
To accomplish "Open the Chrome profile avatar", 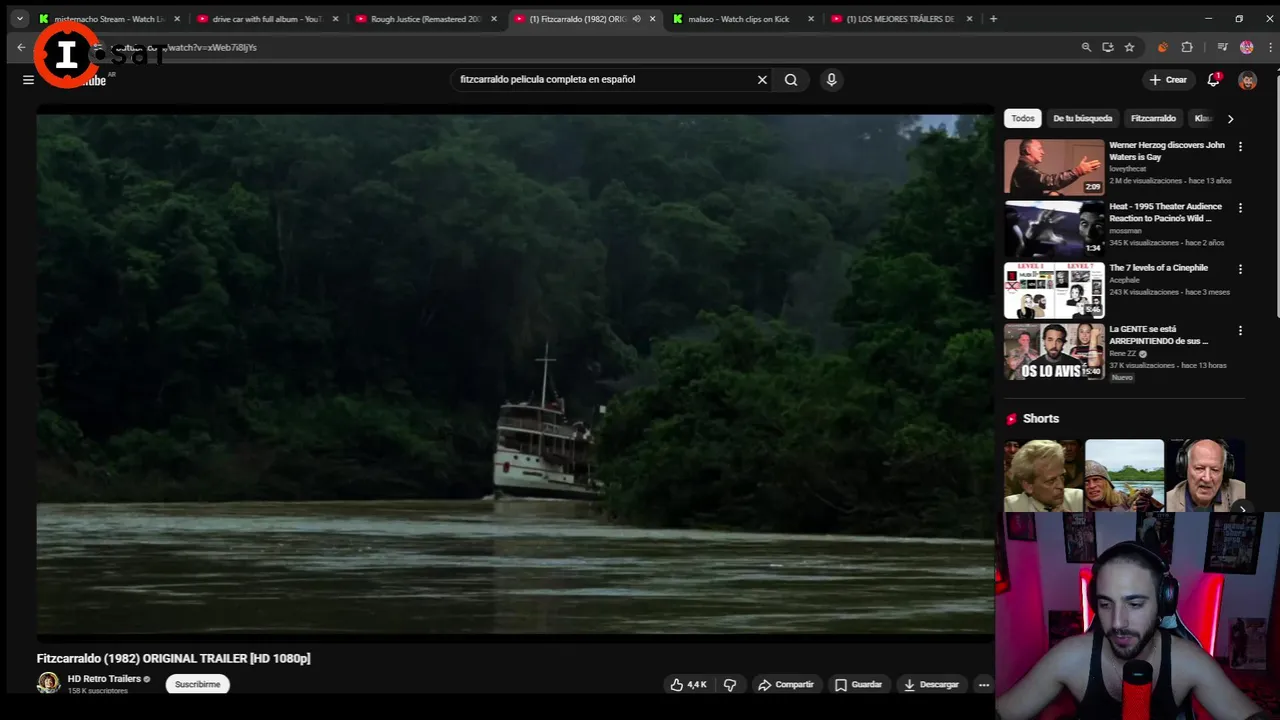I will (x=1246, y=47).
